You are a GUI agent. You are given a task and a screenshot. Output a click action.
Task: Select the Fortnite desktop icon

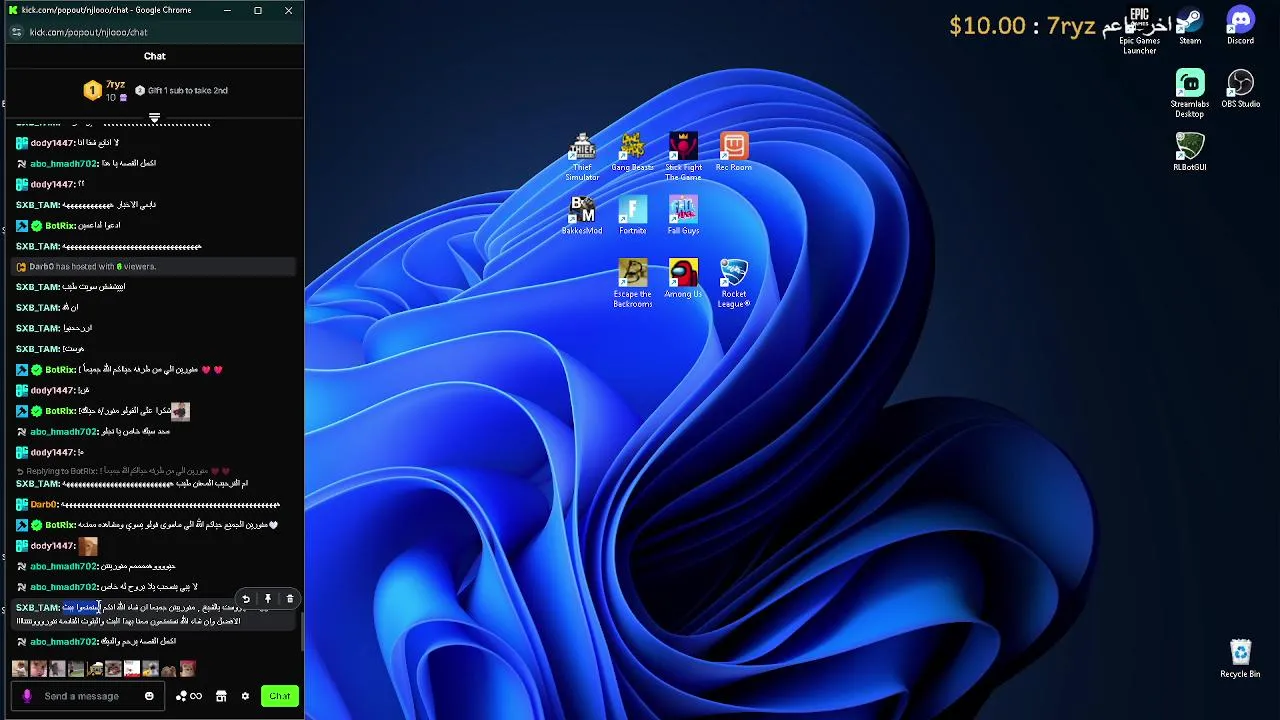[x=632, y=215]
